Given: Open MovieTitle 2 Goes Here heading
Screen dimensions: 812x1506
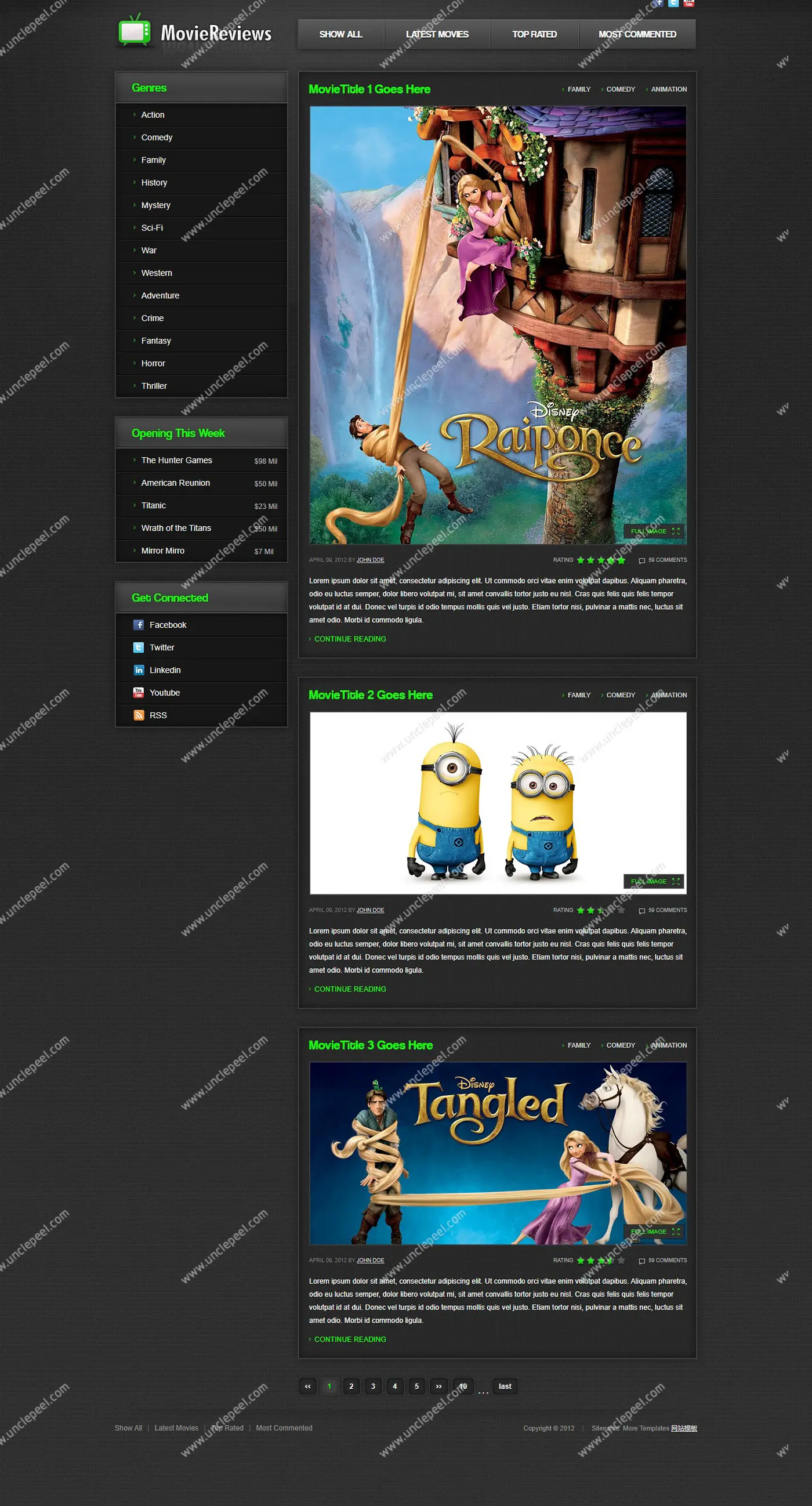Looking at the screenshot, I should tap(371, 695).
